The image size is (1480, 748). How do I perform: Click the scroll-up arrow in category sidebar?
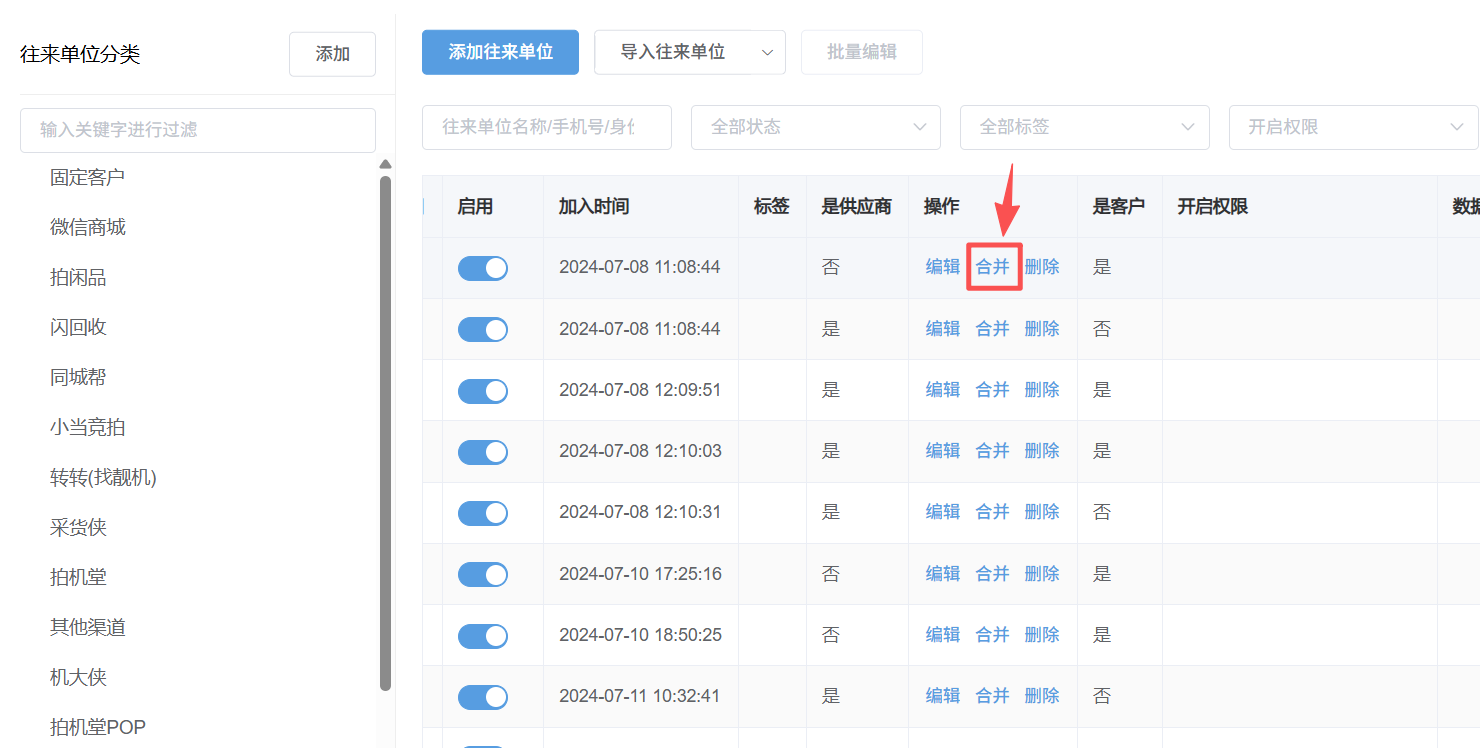coord(385,165)
